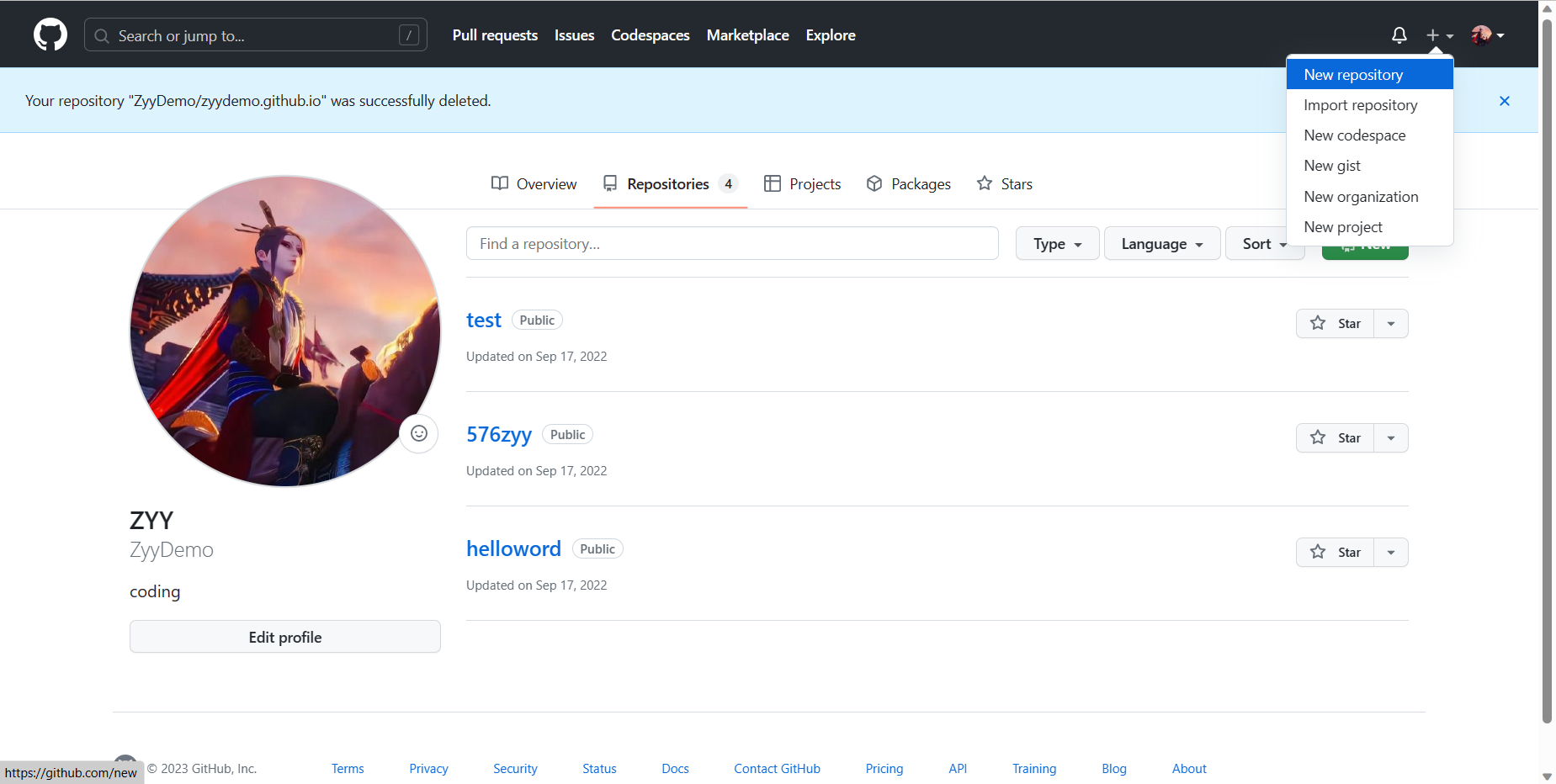Screen dimensions: 1556x784
Task: Open the test repository link
Action: (x=484, y=320)
